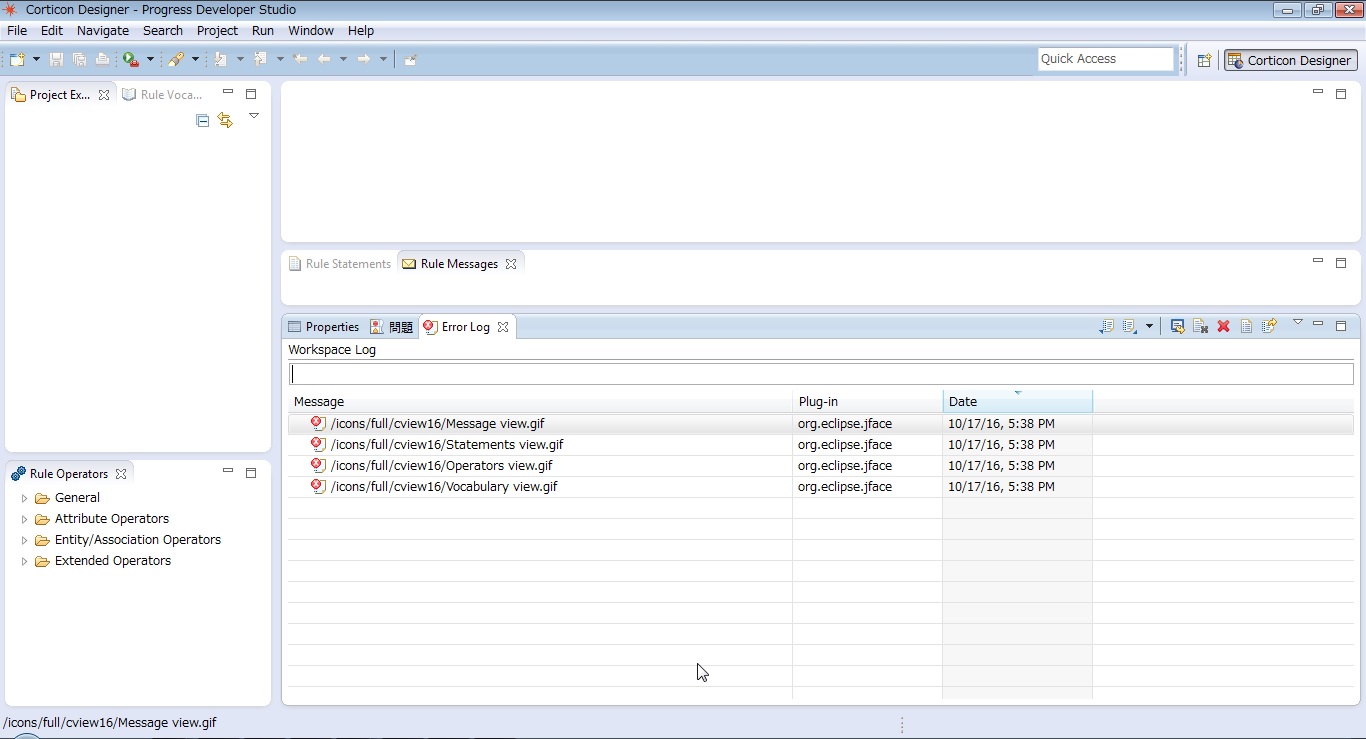The height and width of the screenshot is (739, 1366).
Task: Click the Search flashlight toolbar icon
Action: (176, 60)
